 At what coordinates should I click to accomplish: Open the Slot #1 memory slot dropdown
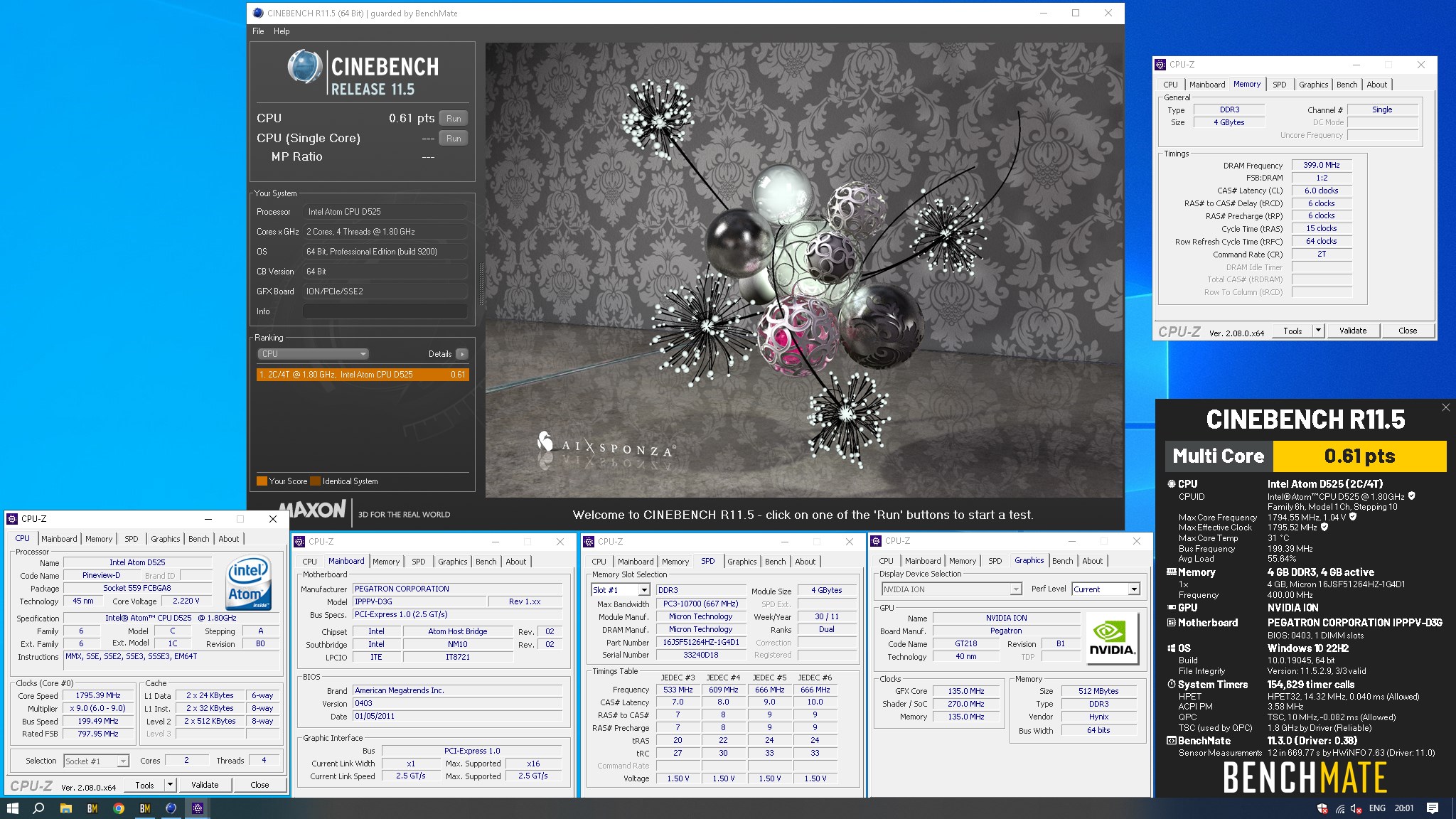621,590
